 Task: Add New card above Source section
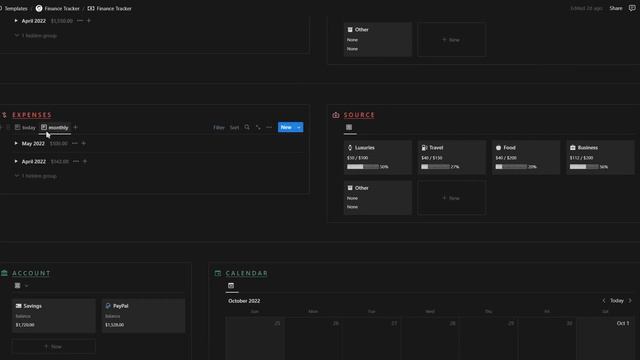[x=451, y=40]
